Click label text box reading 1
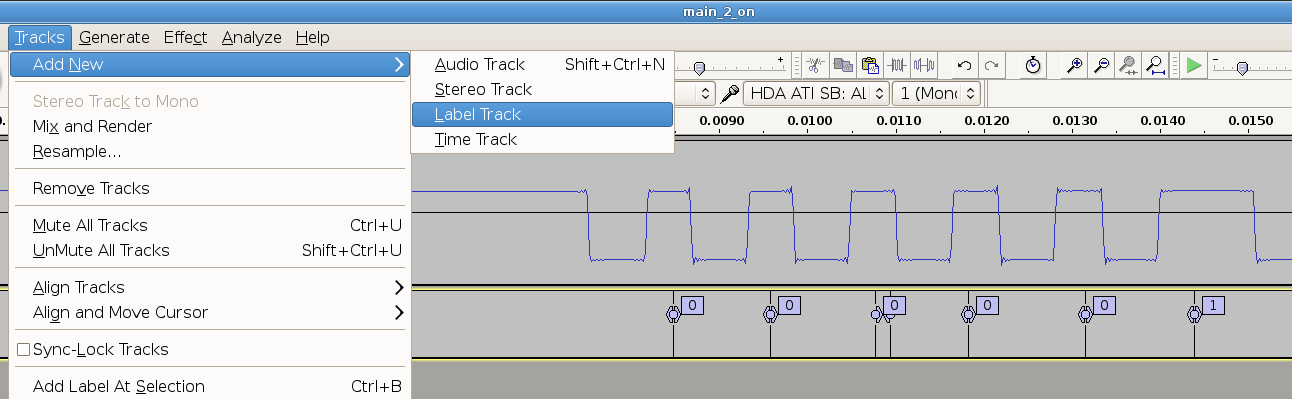1292x399 pixels. pos(1213,304)
